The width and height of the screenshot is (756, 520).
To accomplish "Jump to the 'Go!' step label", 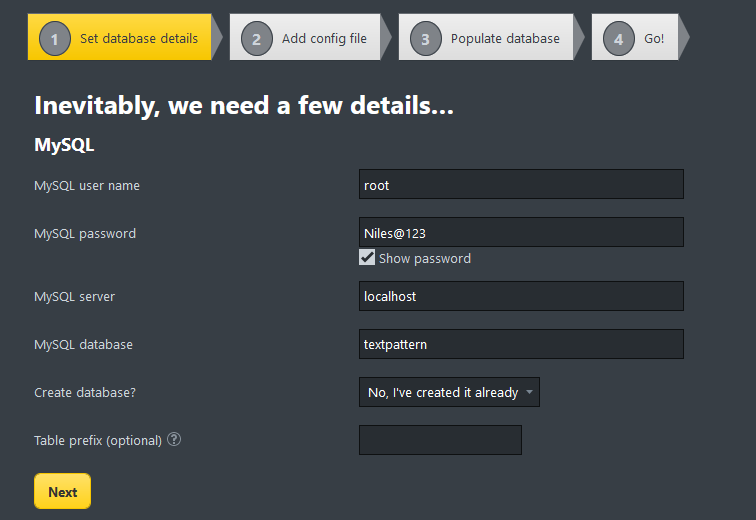I will 654,39.
